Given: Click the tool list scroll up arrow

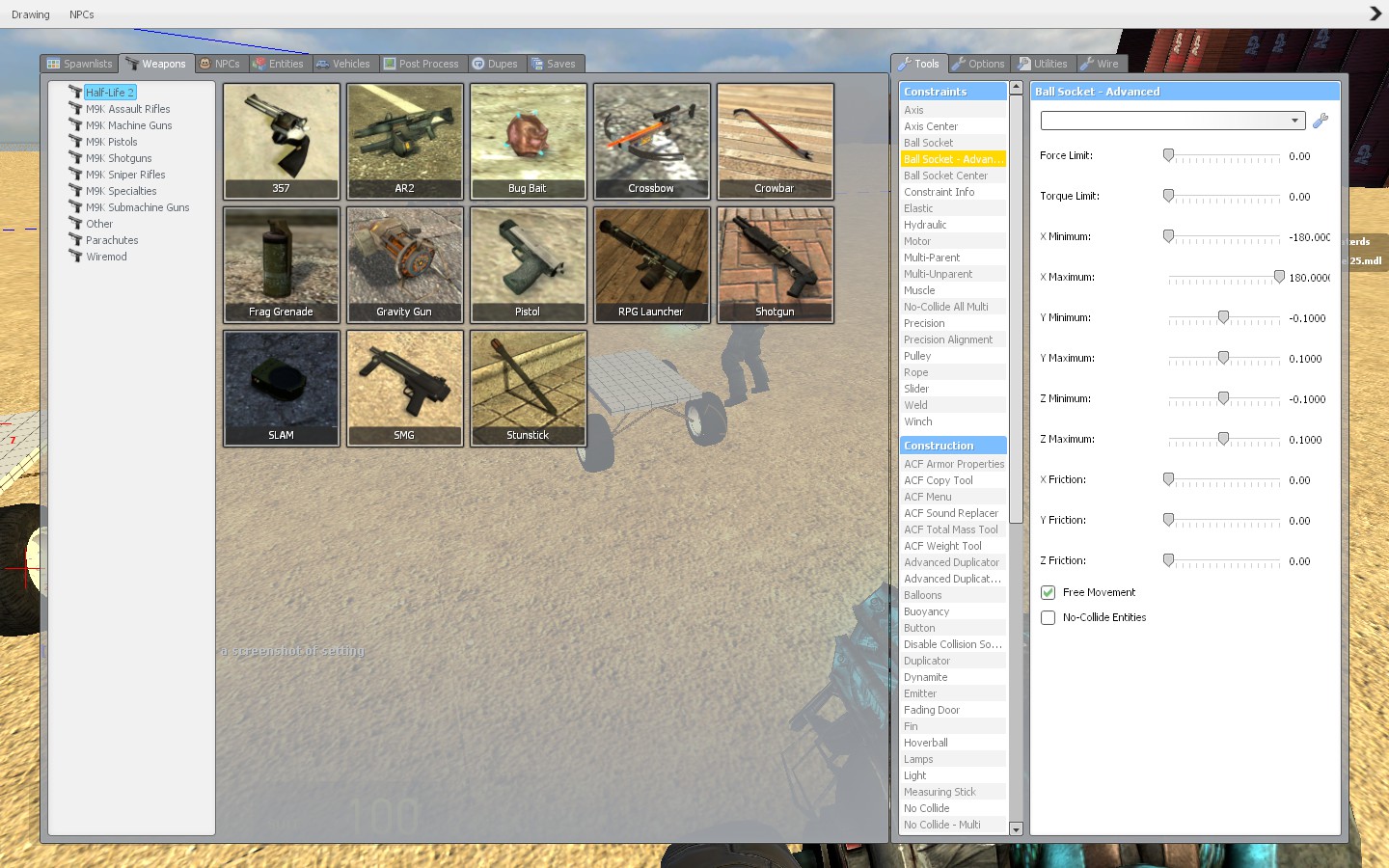Looking at the screenshot, I should 1016,88.
